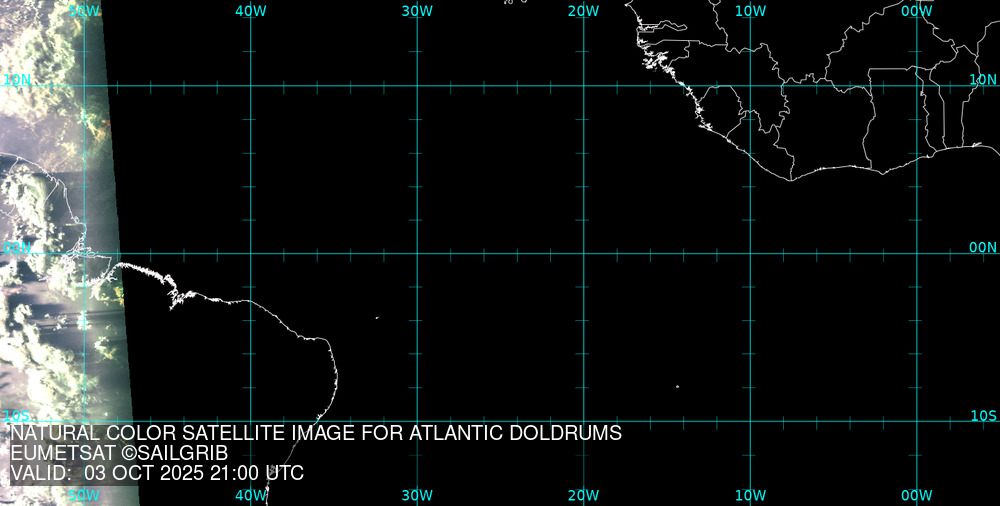
Task: Click the grid intersection of 10W and 10N
Action: tap(750, 86)
